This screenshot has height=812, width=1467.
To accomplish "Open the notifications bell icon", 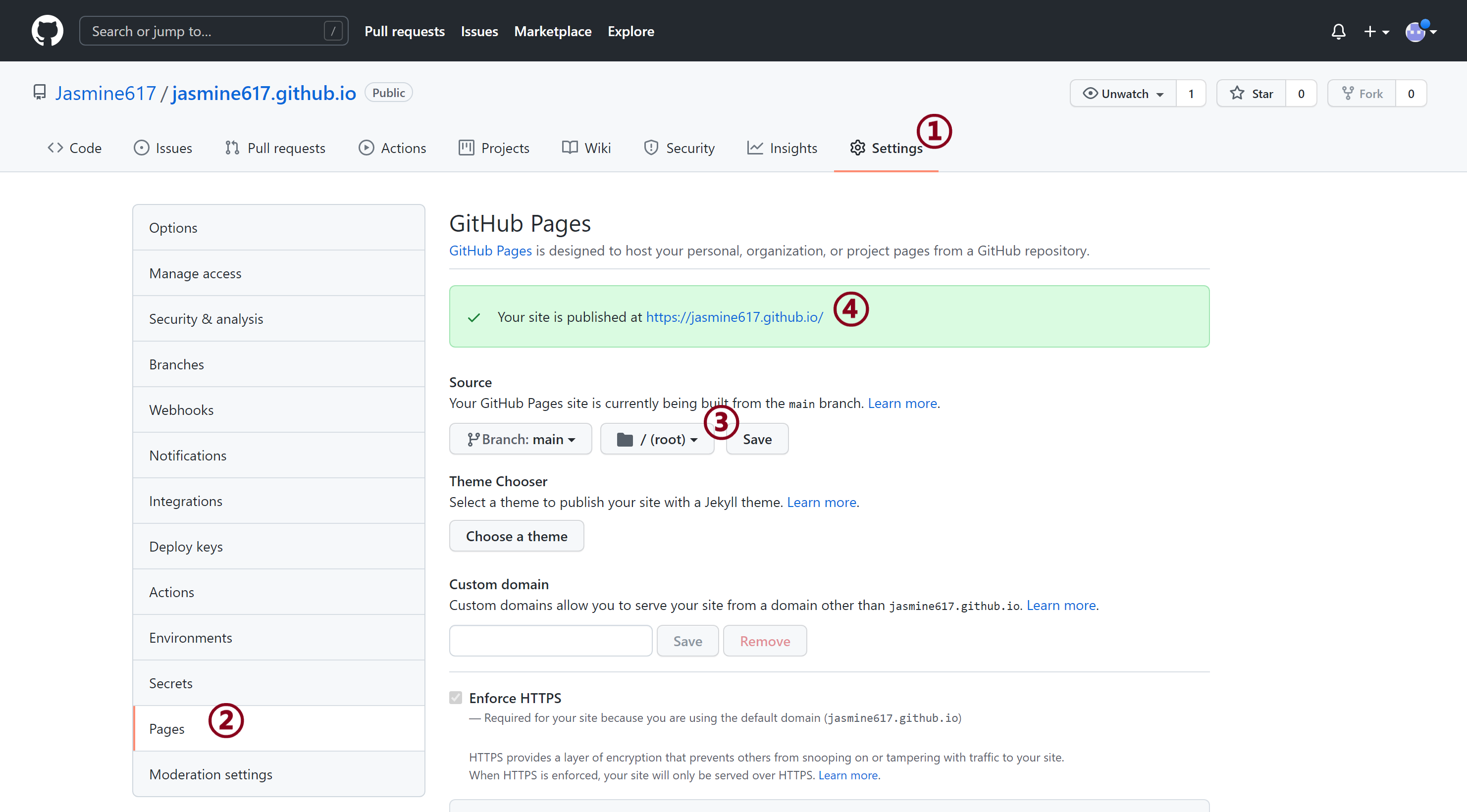I will coord(1338,31).
